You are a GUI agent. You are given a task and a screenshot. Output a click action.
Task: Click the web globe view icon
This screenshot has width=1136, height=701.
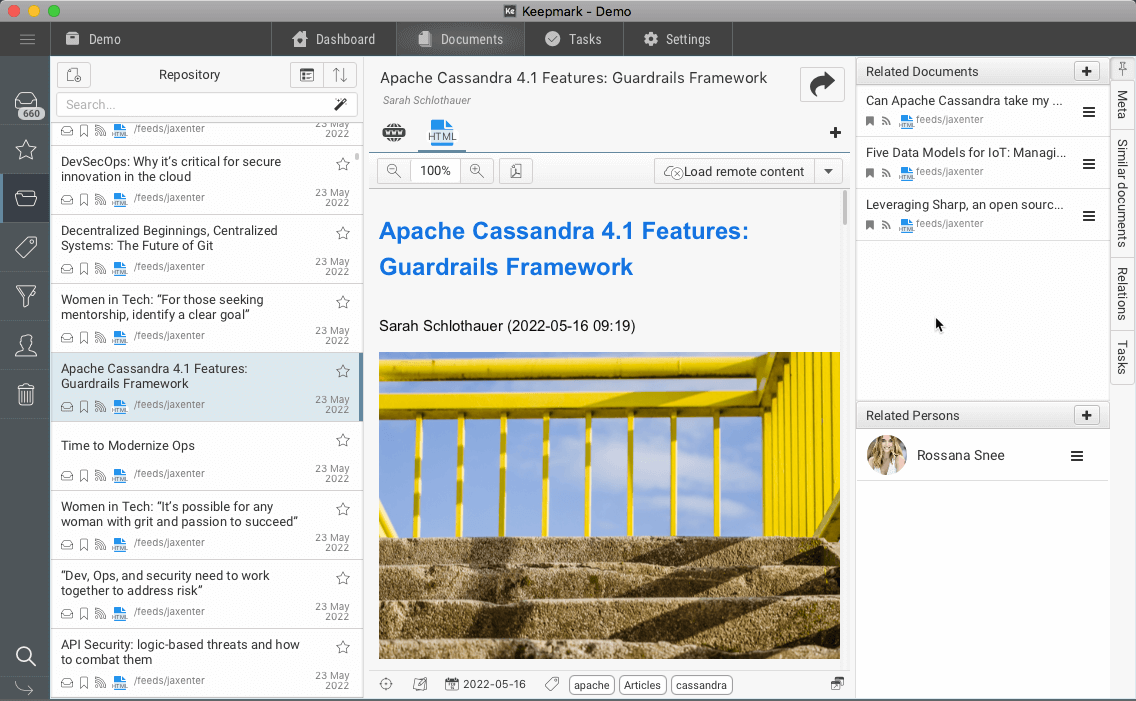395,133
